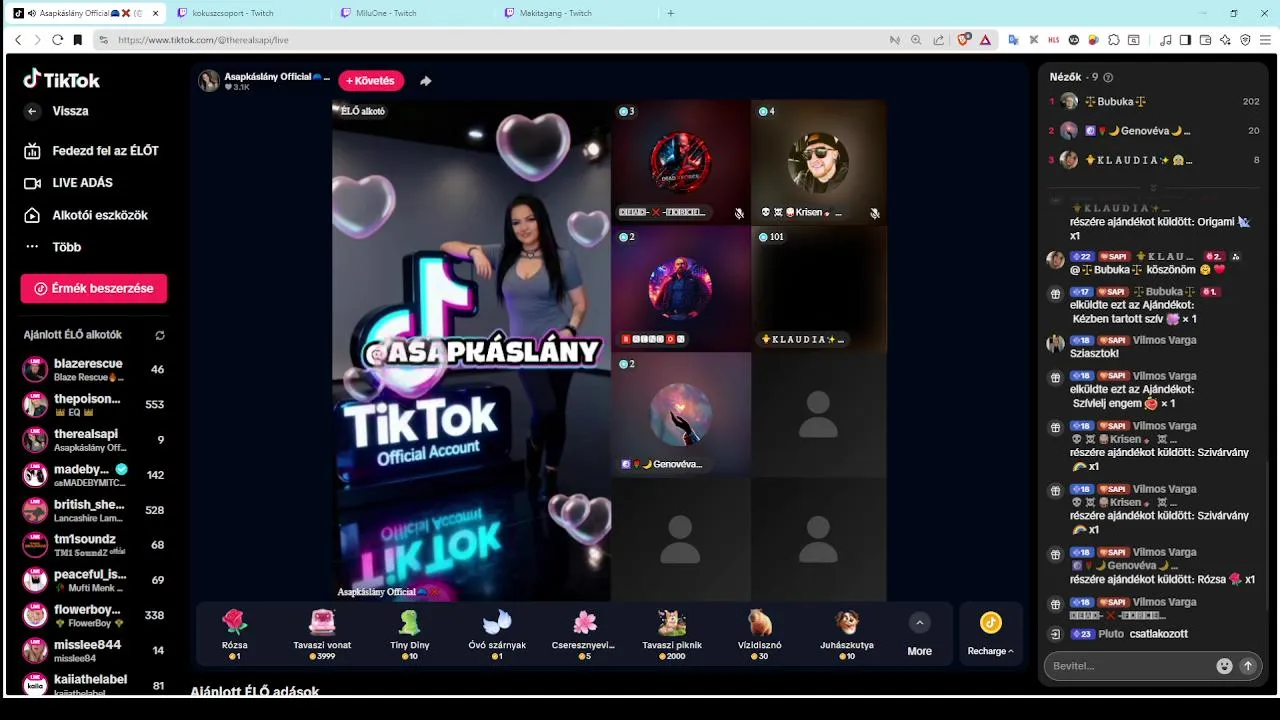Open top viewer Bubuka's profile

coord(1153,101)
